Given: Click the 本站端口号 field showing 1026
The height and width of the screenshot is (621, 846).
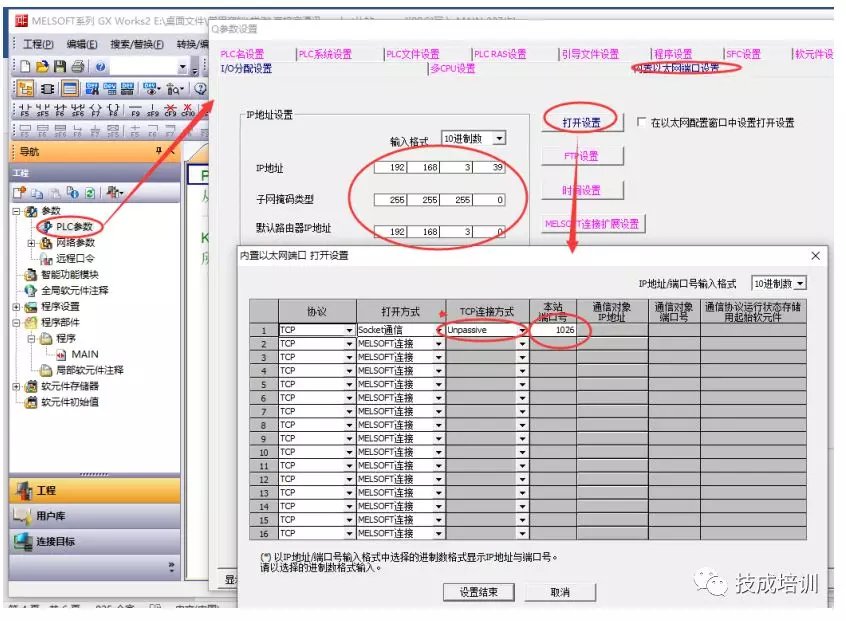Looking at the screenshot, I should [553, 330].
